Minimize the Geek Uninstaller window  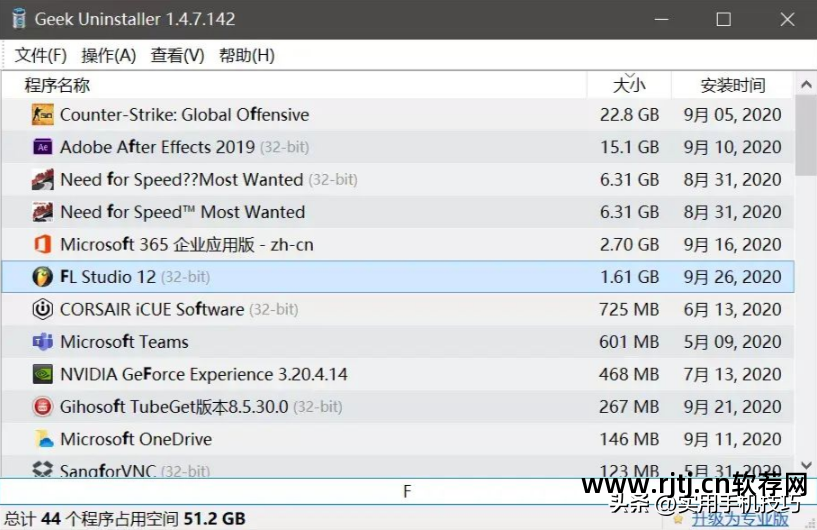pos(662,19)
